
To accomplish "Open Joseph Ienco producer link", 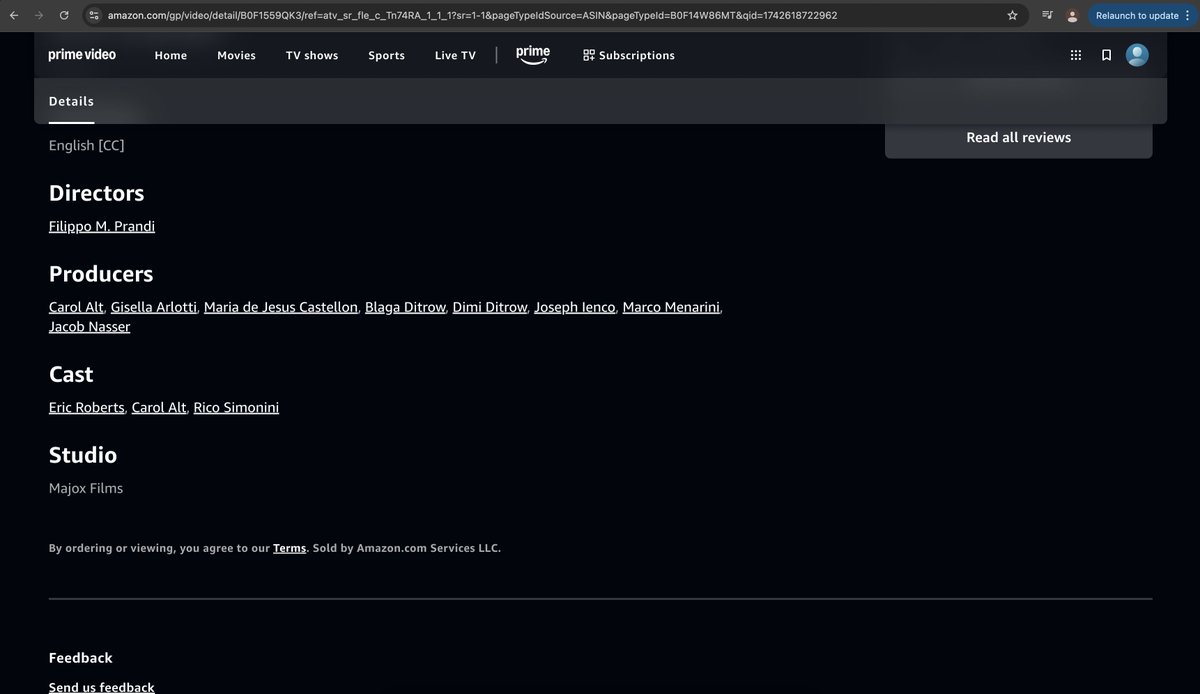I will tap(575, 307).
